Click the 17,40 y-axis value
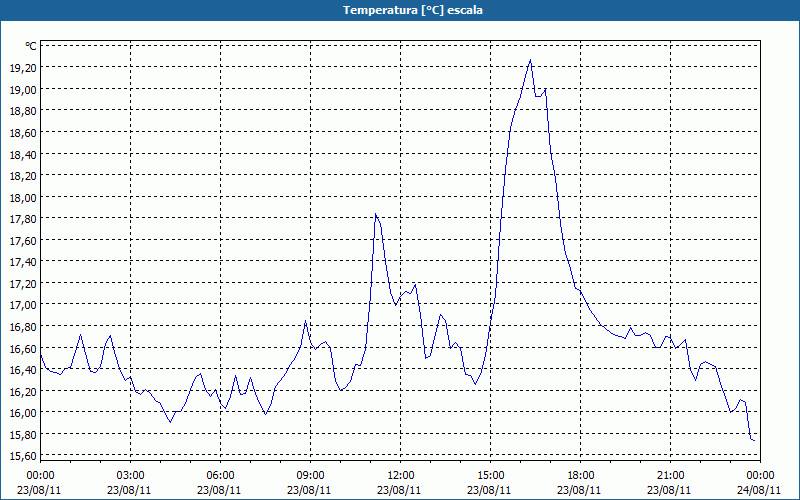Viewport: 800px width, 500px height. [x=23, y=262]
